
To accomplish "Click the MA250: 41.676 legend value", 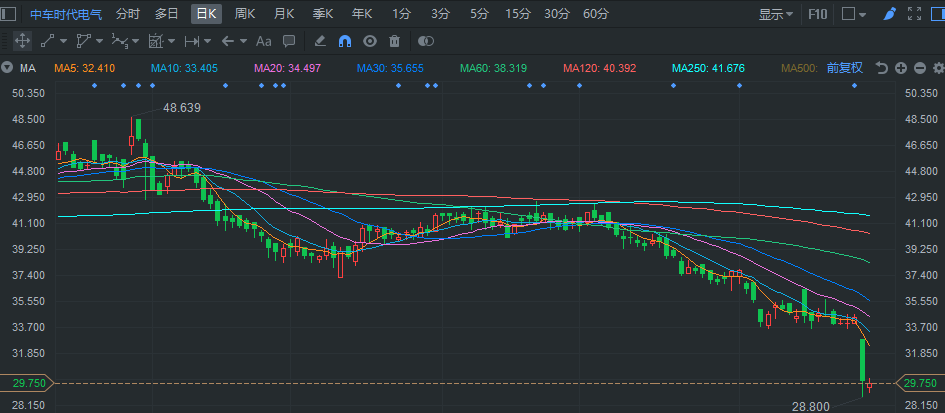I will (x=709, y=68).
